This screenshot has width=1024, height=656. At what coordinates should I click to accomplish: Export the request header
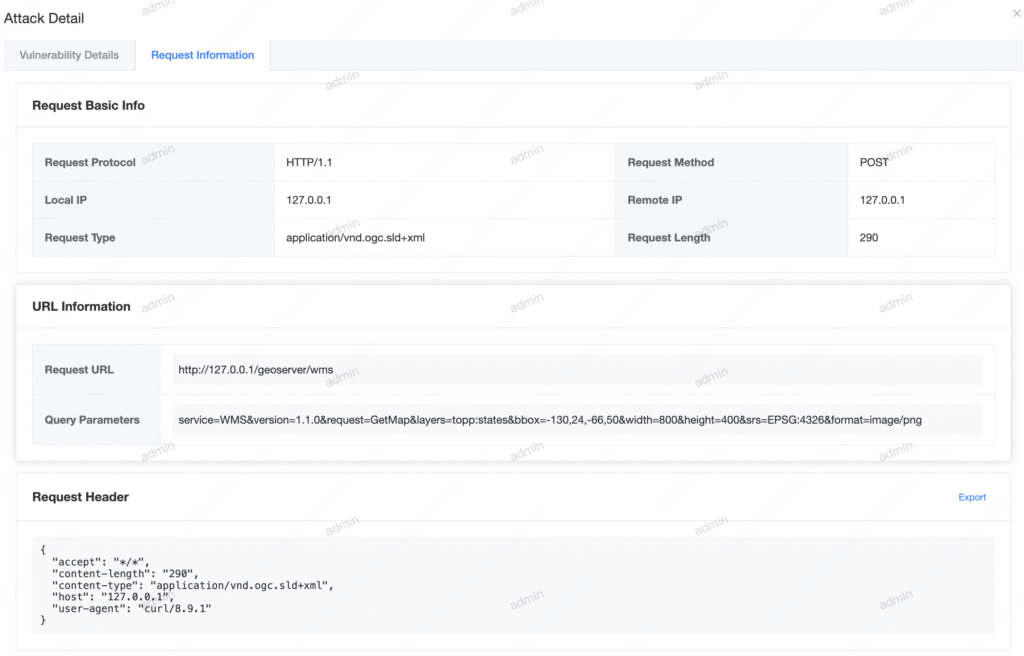[972, 497]
